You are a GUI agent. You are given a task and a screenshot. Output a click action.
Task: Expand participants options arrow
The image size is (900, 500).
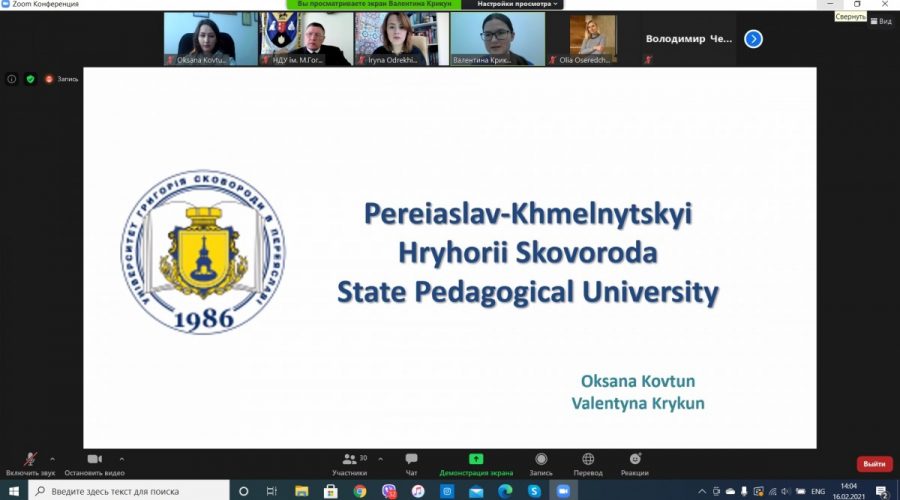(381, 459)
